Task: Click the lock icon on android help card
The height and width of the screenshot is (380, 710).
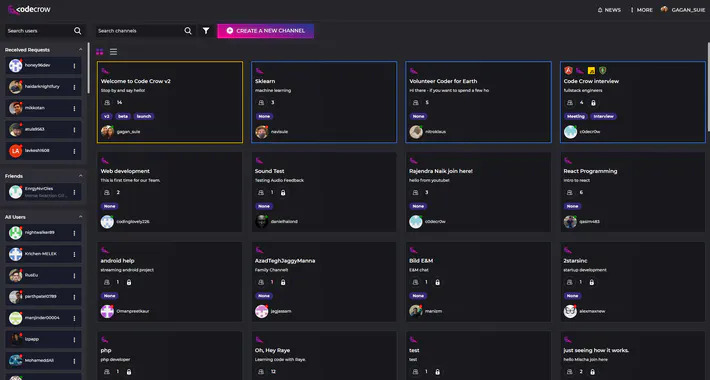Action: click(129, 282)
